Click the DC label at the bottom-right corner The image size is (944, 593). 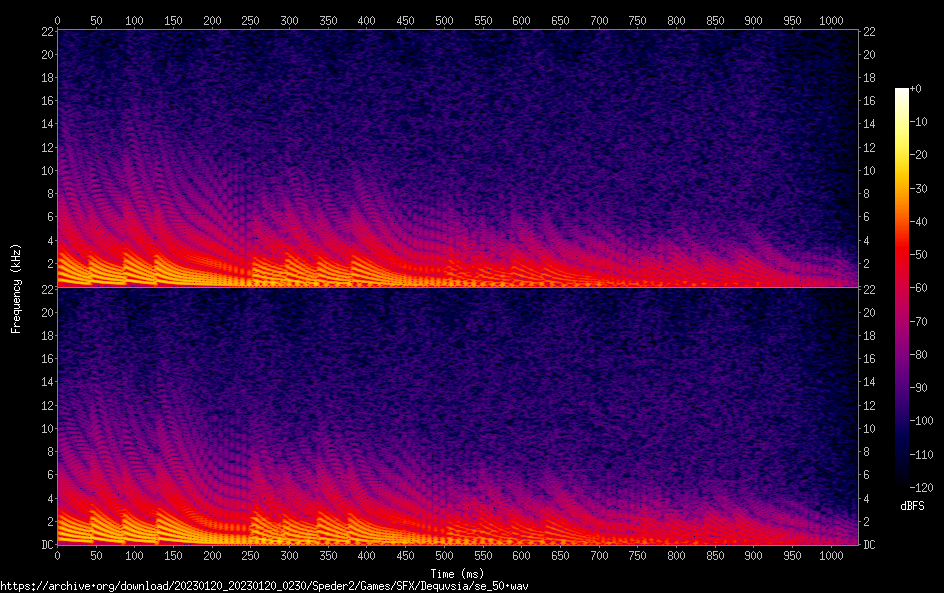click(869, 544)
